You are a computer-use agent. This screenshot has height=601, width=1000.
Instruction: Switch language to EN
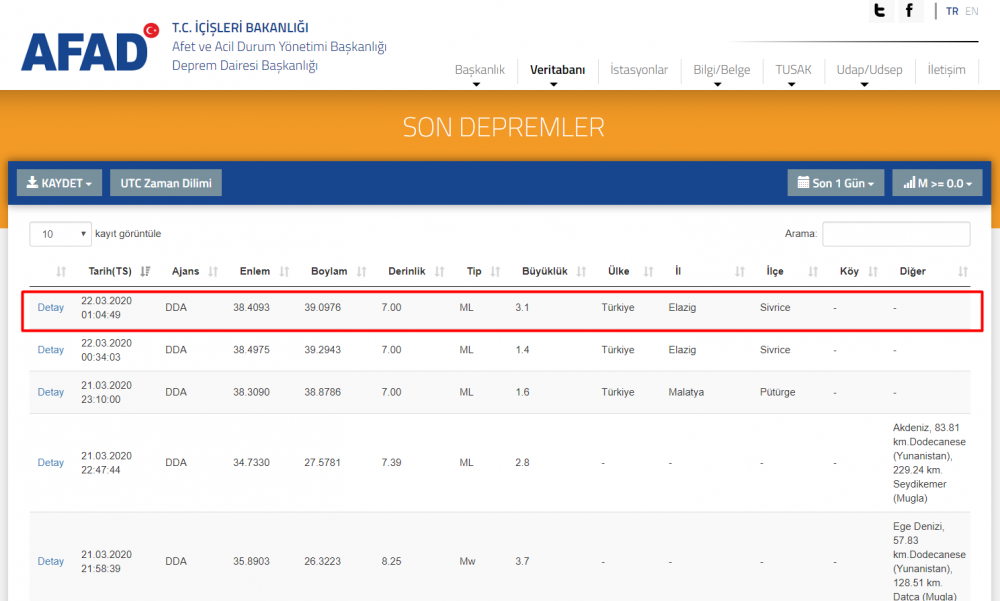coord(972,11)
